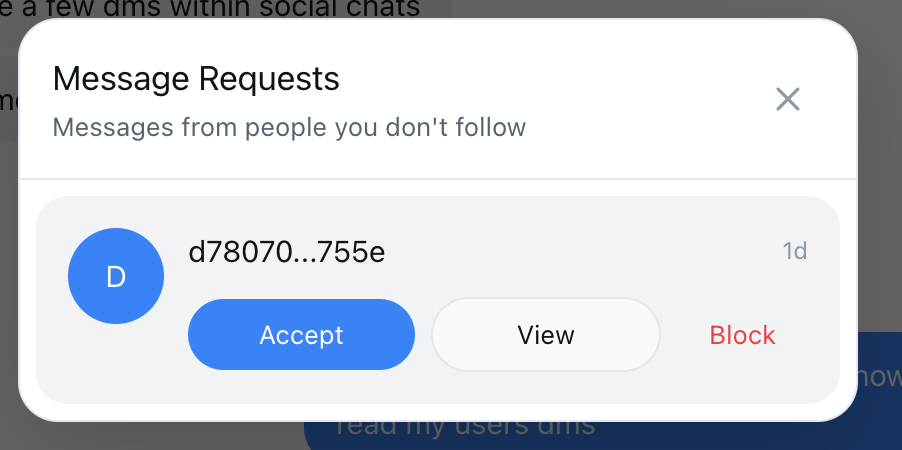Click the username d78070...755e
The width and height of the screenshot is (902, 450).
[286, 253]
